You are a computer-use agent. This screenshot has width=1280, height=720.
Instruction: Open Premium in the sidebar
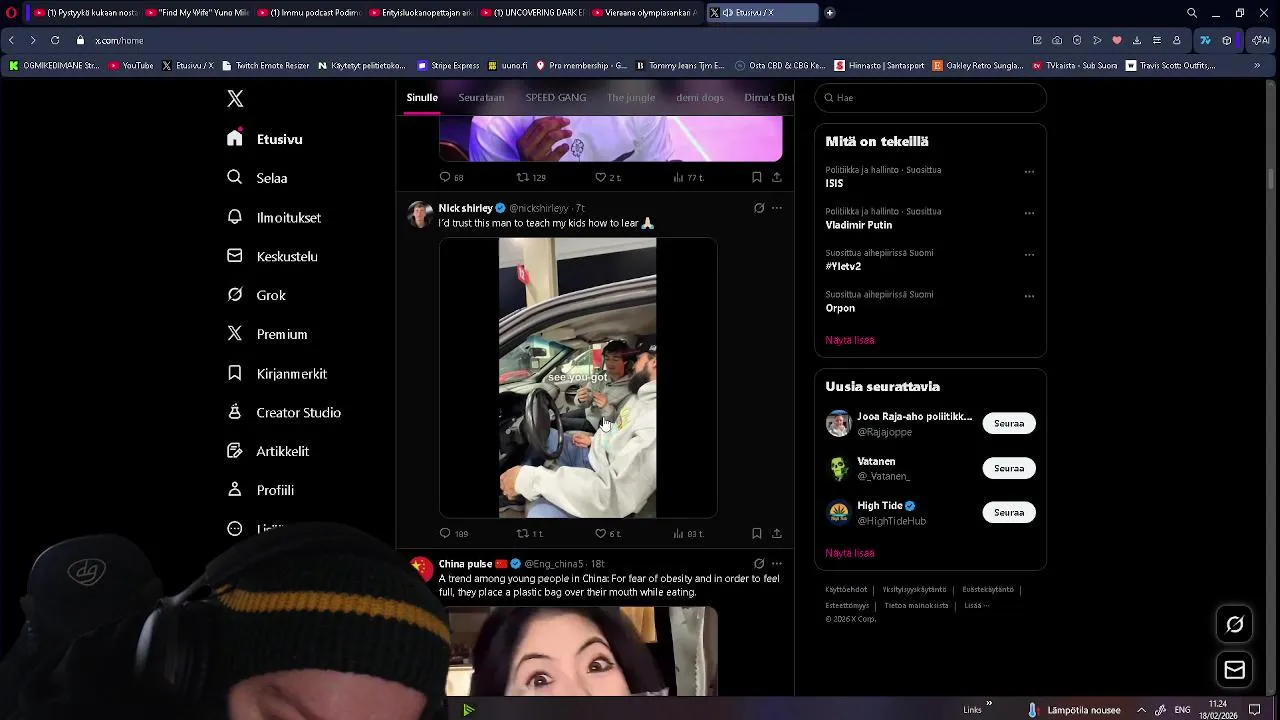click(267, 334)
